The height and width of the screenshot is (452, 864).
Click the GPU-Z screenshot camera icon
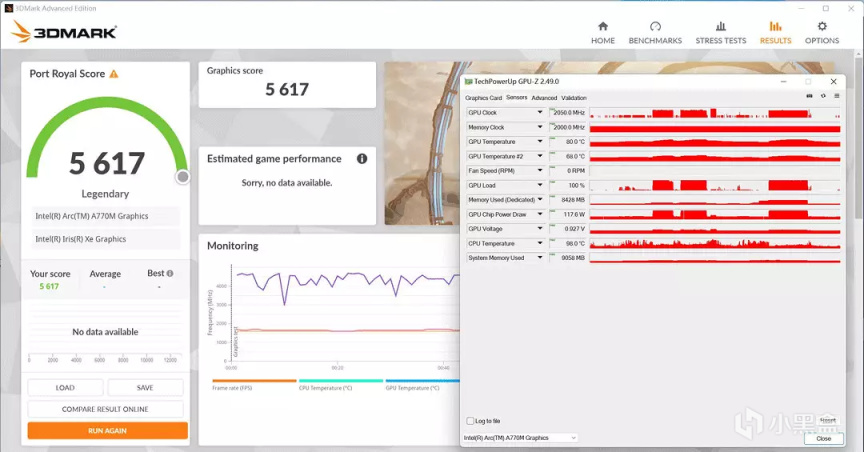tap(809, 96)
